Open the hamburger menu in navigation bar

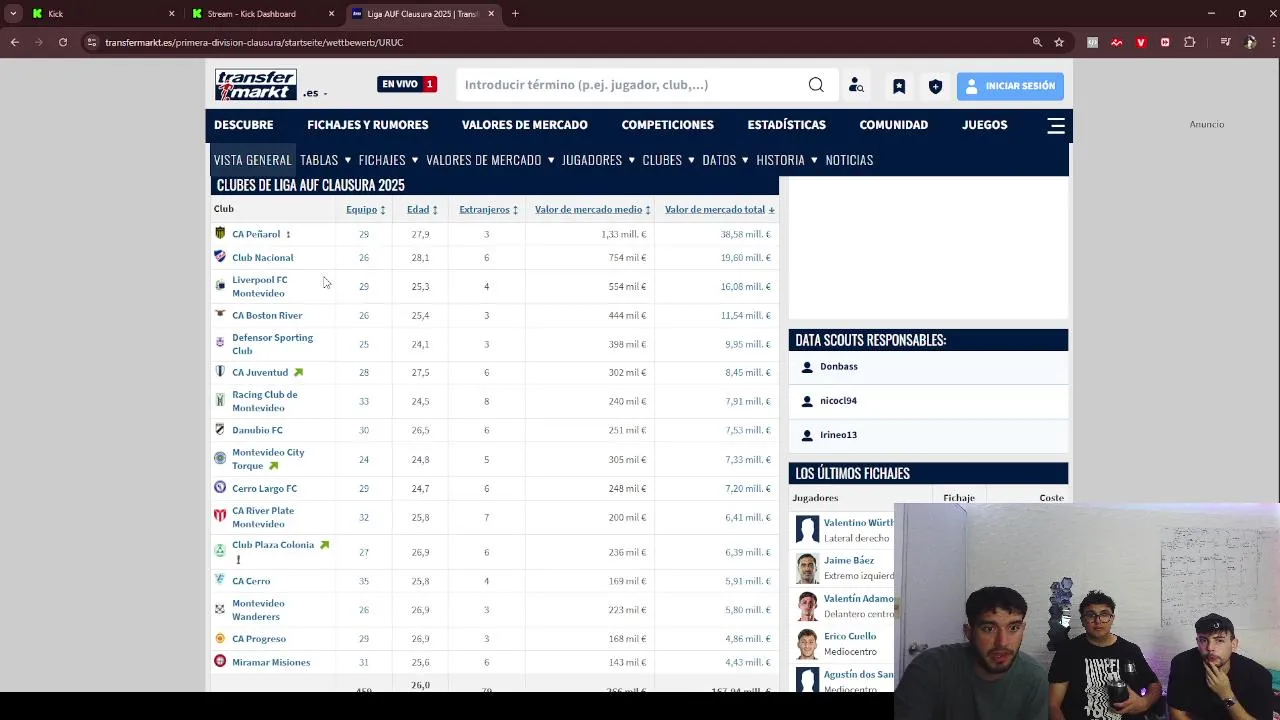point(1056,125)
